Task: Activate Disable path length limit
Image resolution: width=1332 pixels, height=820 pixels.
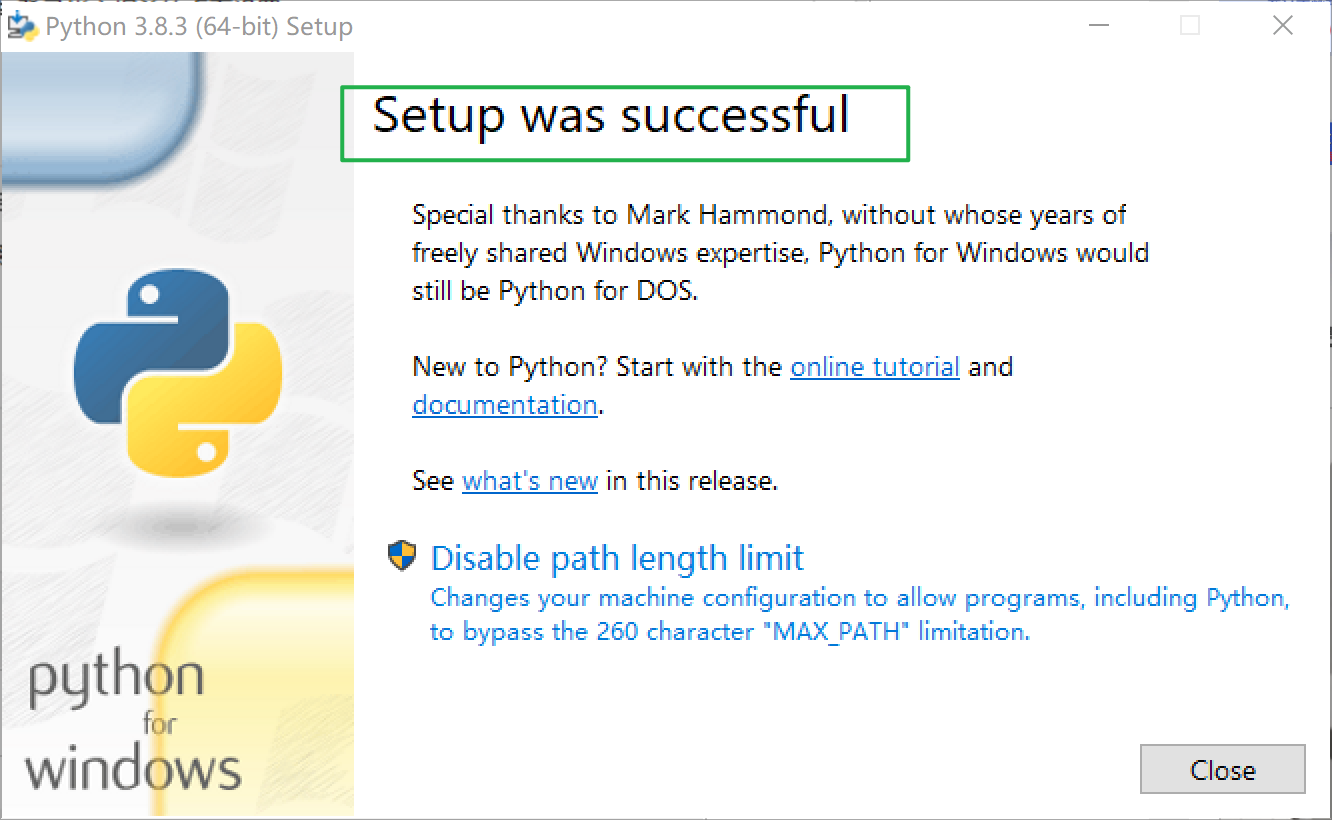Action: coord(617,557)
